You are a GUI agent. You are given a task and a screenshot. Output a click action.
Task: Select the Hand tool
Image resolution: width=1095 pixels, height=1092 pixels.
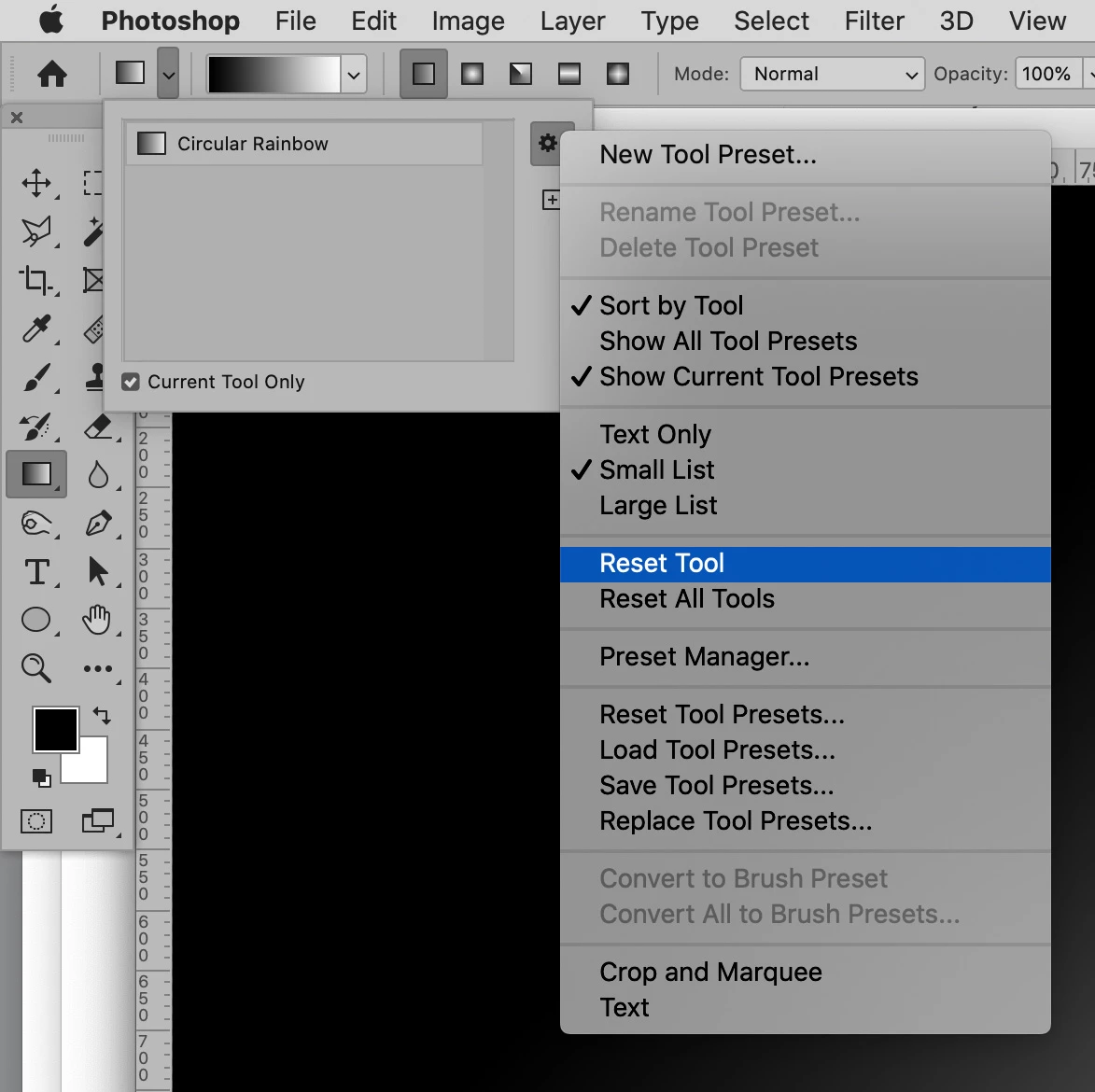(97, 620)
